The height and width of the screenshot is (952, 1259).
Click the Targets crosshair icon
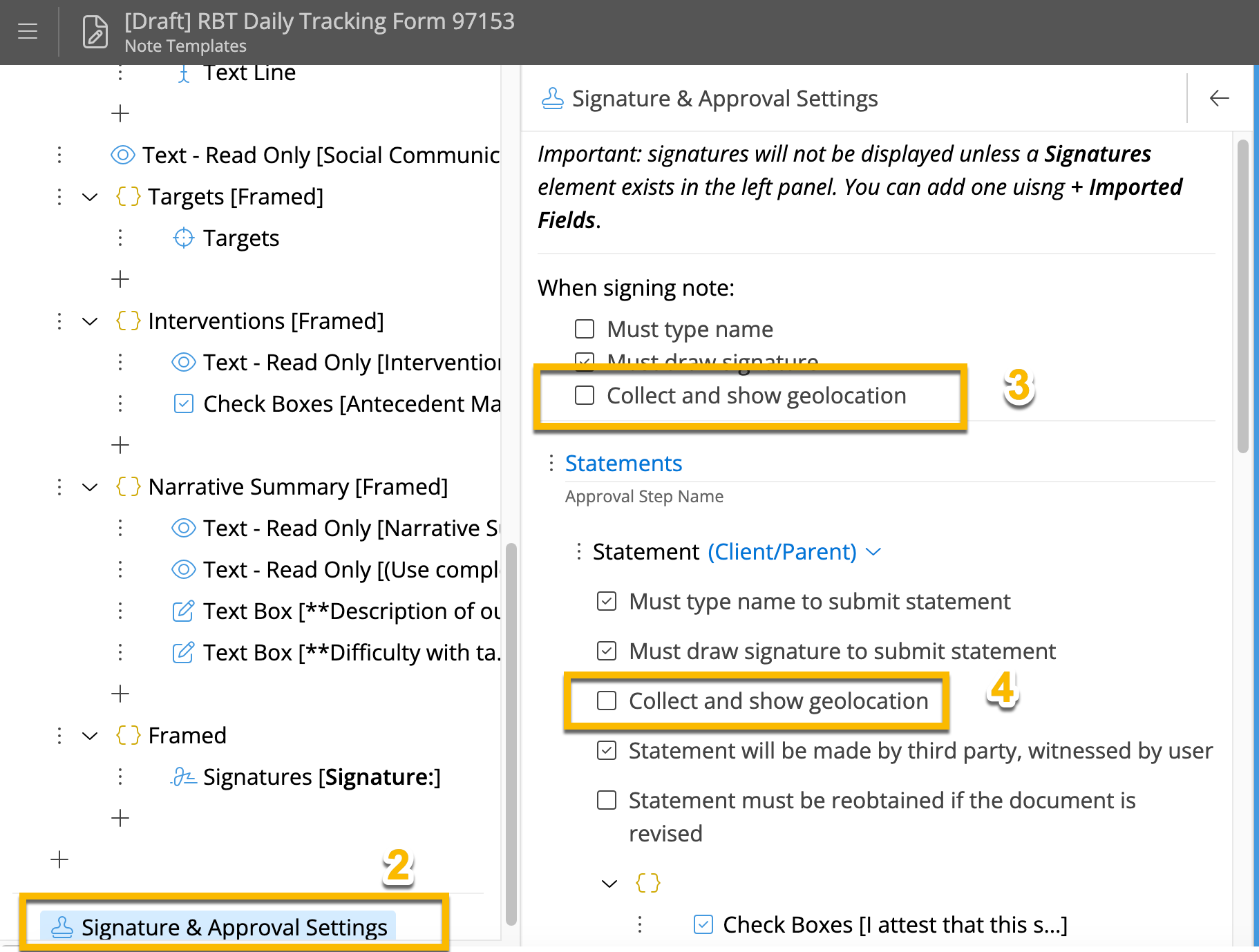tap(183, 238)
